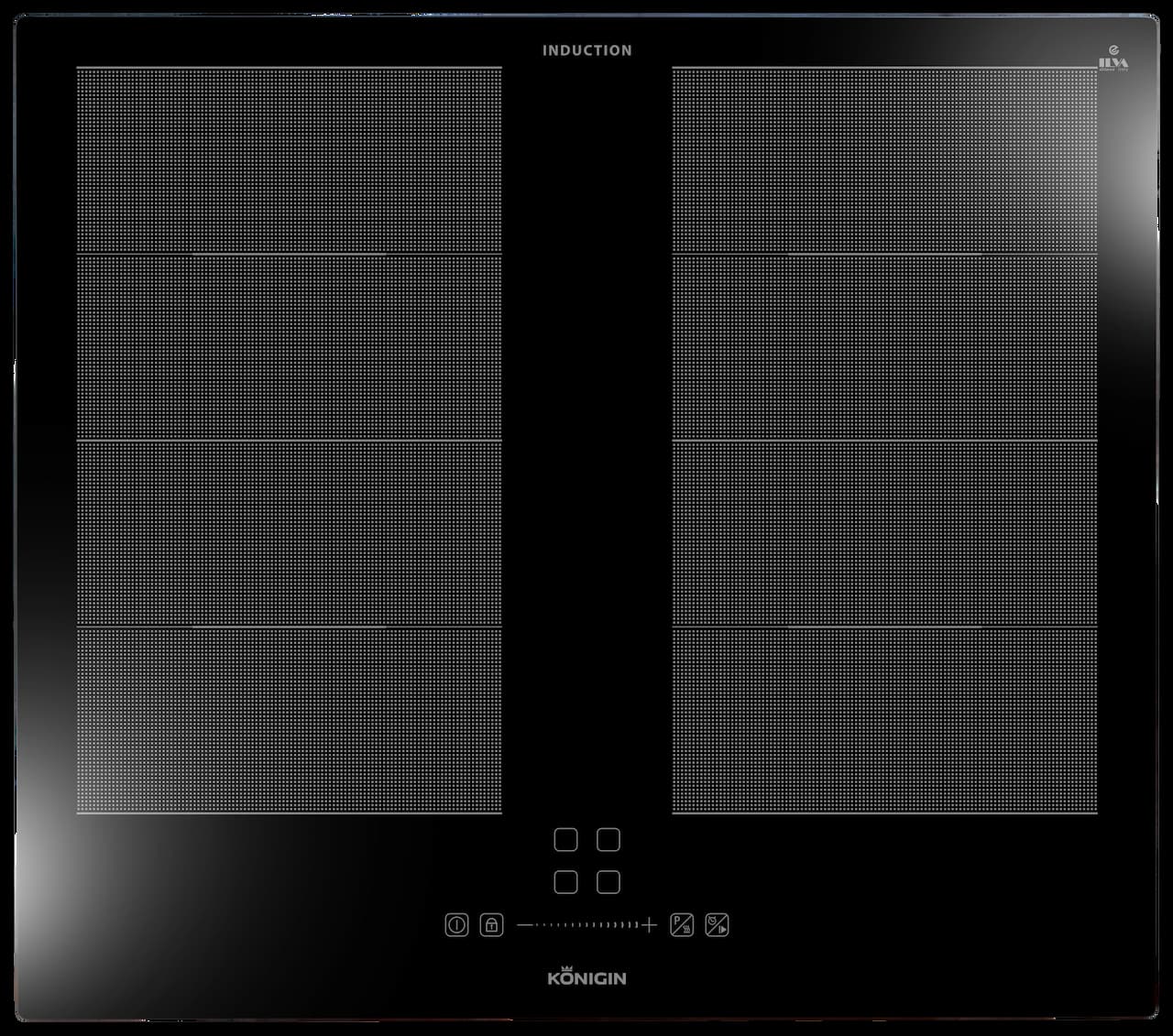Touch the middle of the power level slider
Viewport: 1173px width, 1036px height.
pos(586,925)
